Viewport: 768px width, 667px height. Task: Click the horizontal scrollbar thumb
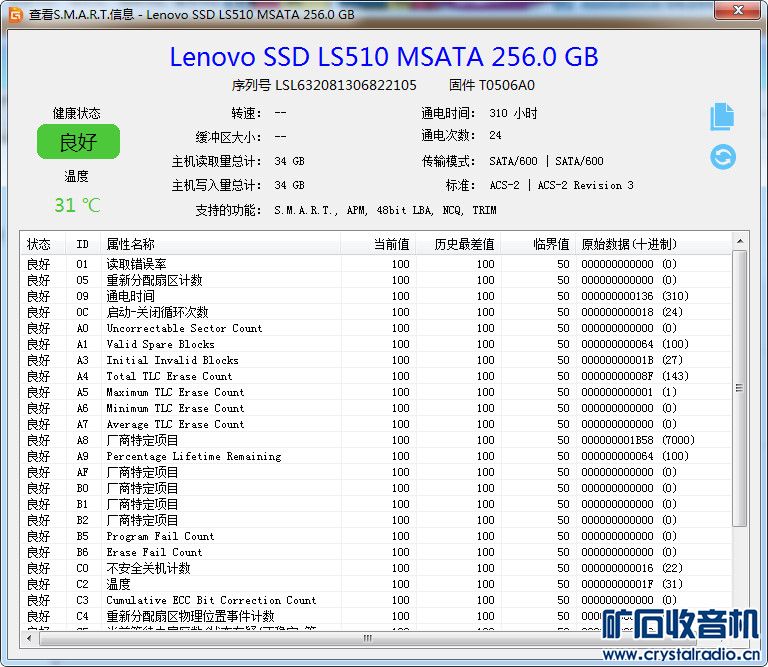[368, 638]
